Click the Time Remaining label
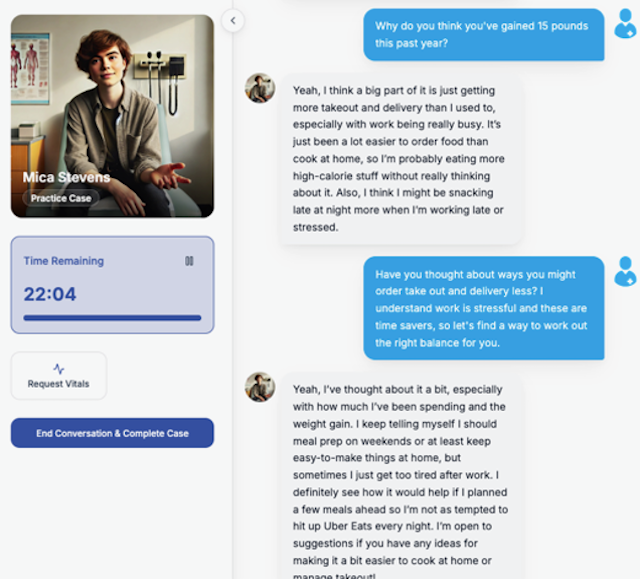The width and height of the screenshot is (640, 580). (64, 261)
